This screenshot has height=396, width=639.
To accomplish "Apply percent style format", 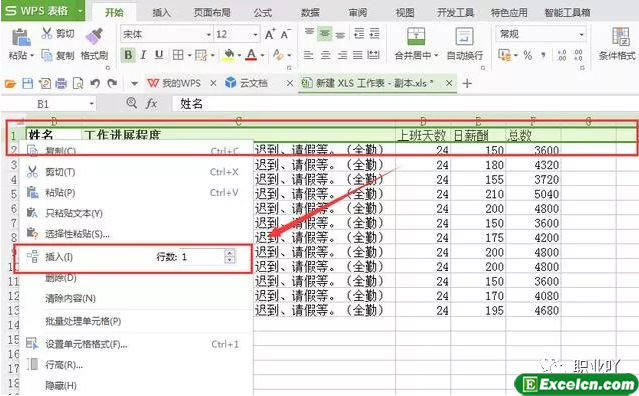I will pos(528,55).
